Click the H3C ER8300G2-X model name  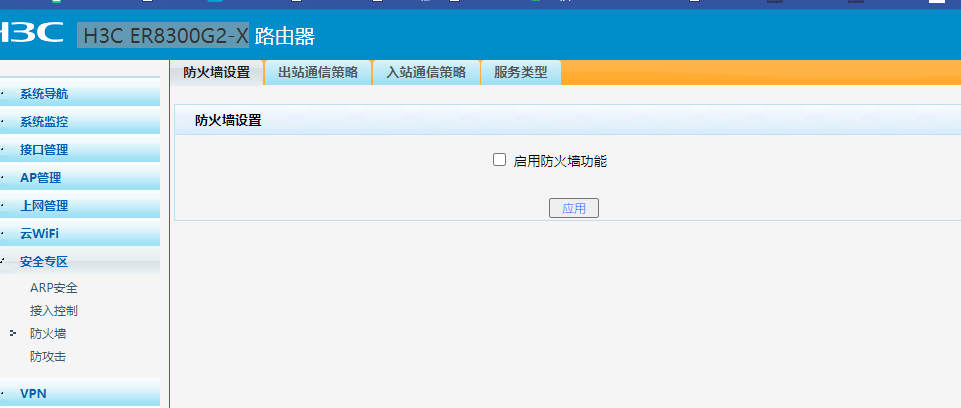click(x=166, y=36)
